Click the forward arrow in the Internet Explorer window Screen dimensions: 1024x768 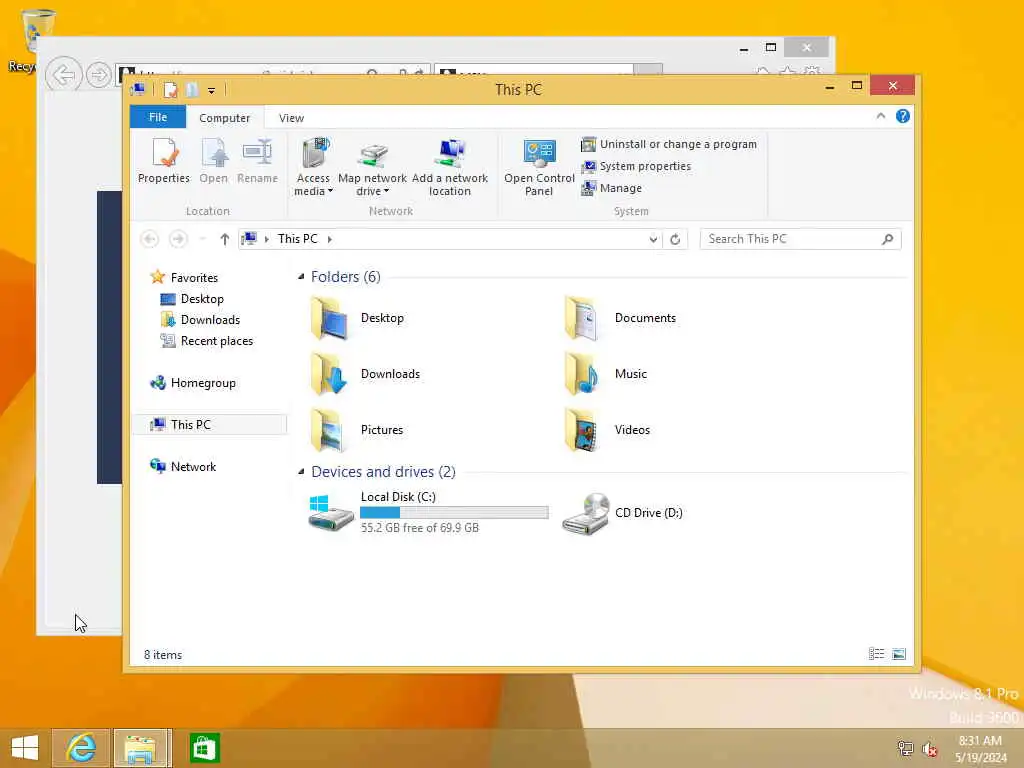click(99, 75)
